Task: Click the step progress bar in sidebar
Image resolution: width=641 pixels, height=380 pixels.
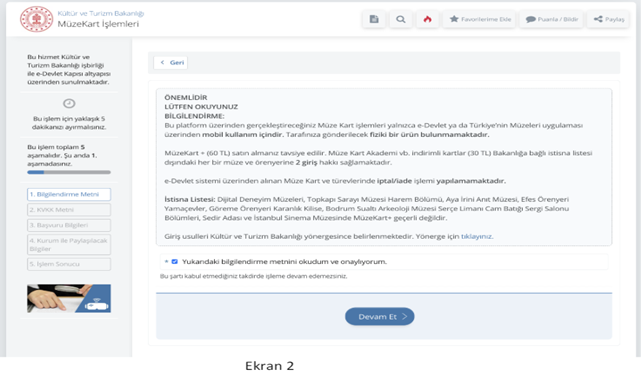Action: 69,172
